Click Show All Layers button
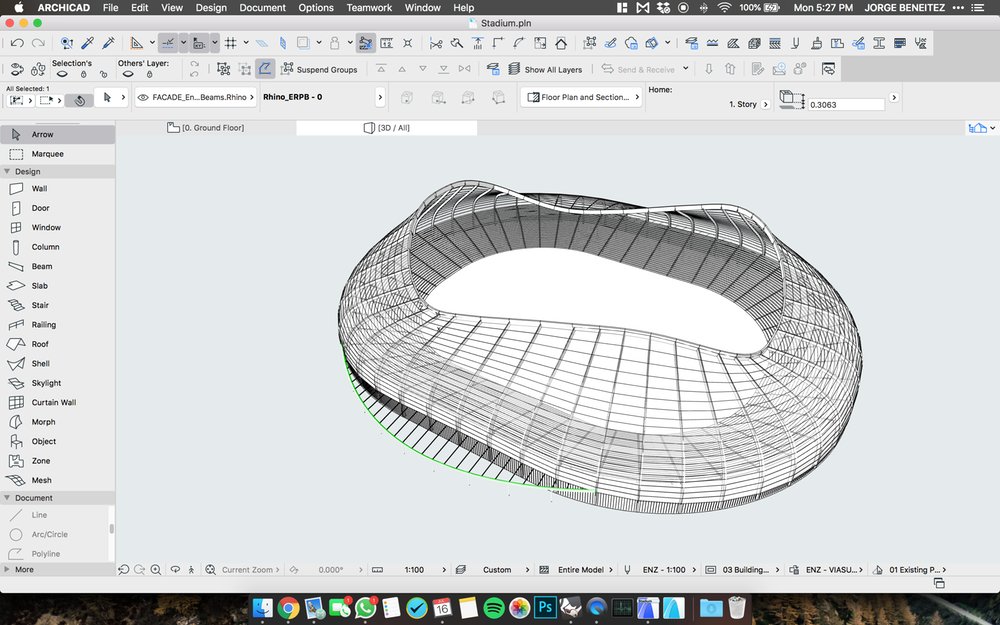This screenshot has height=625, width=1000. coord(545,69)
